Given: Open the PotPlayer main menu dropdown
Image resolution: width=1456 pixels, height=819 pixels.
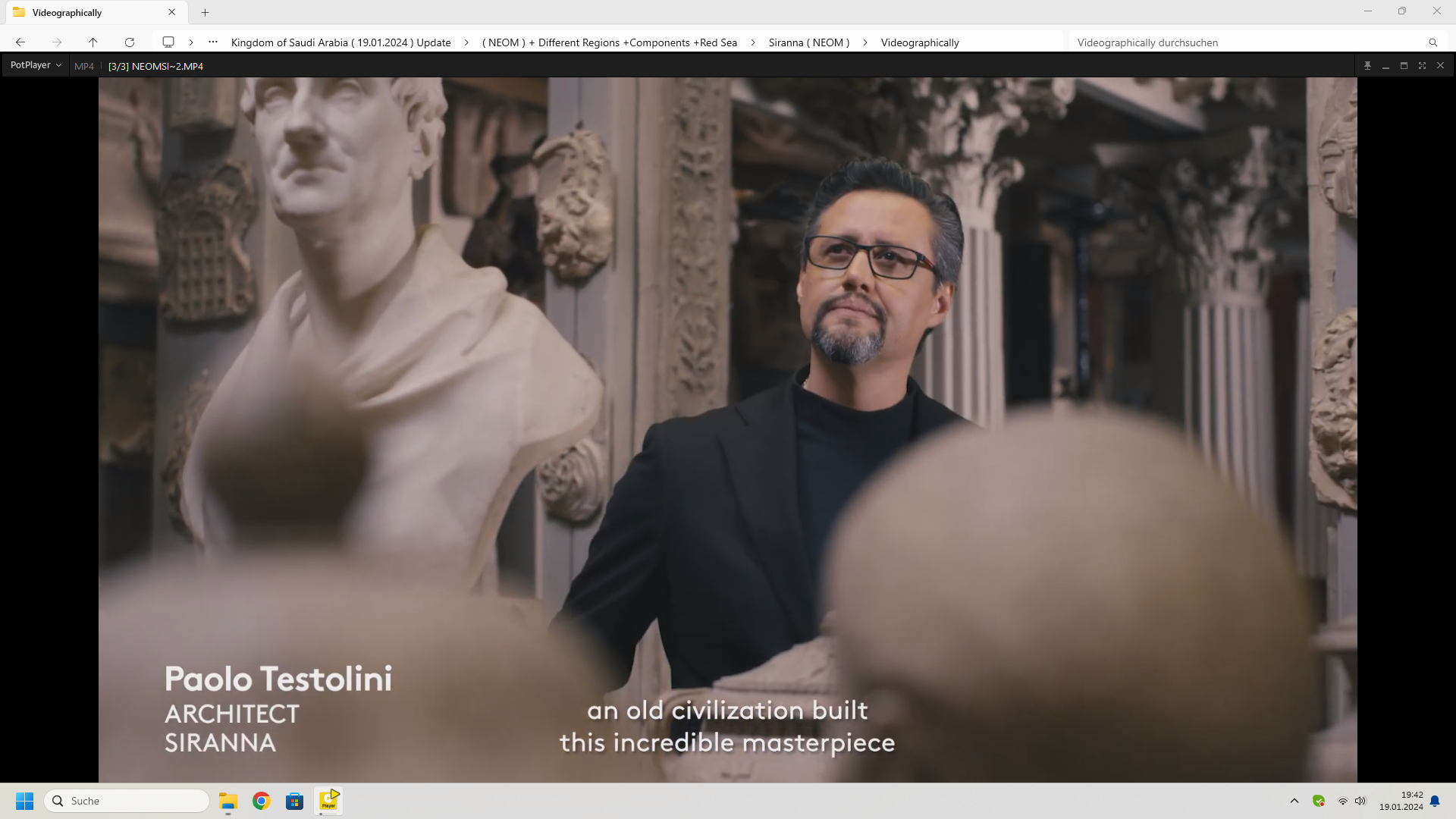Looking at the screenshot, I should 36,65.
